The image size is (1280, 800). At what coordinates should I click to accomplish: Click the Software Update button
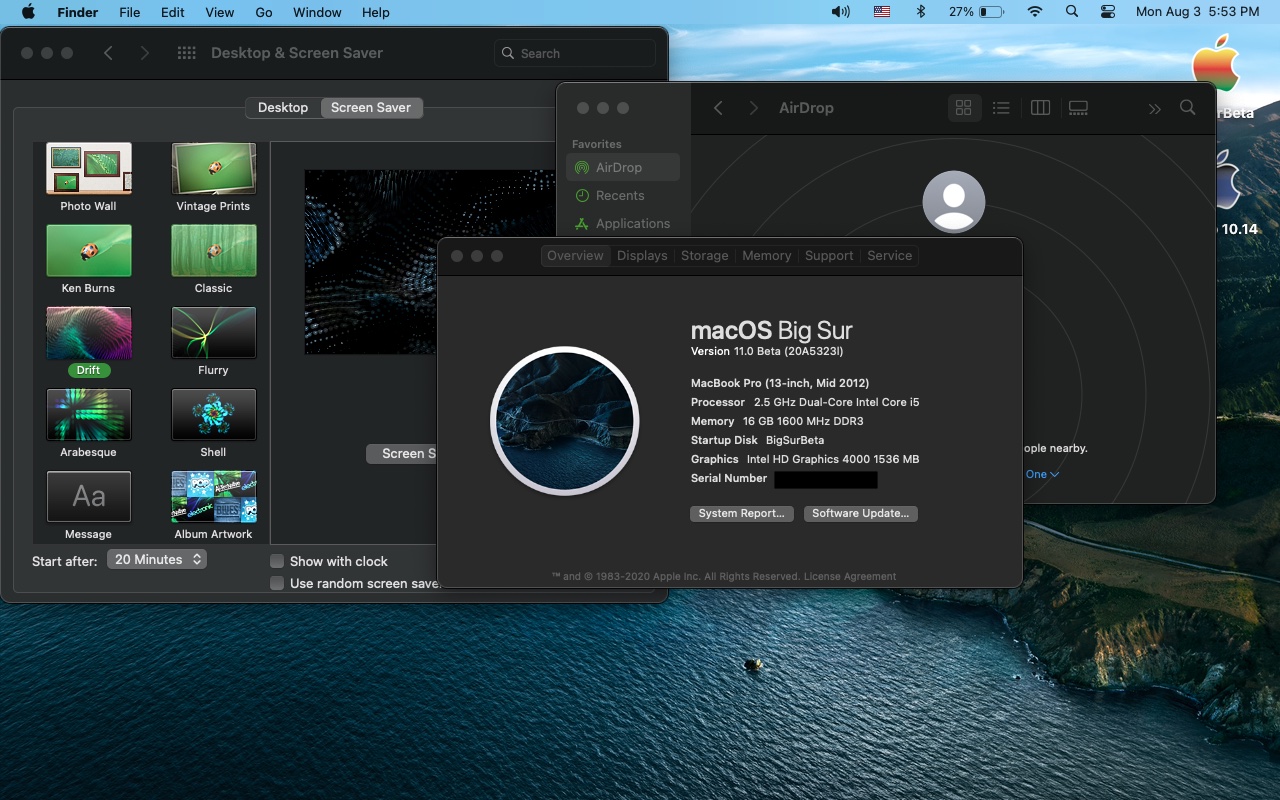(x=860, y=513)
